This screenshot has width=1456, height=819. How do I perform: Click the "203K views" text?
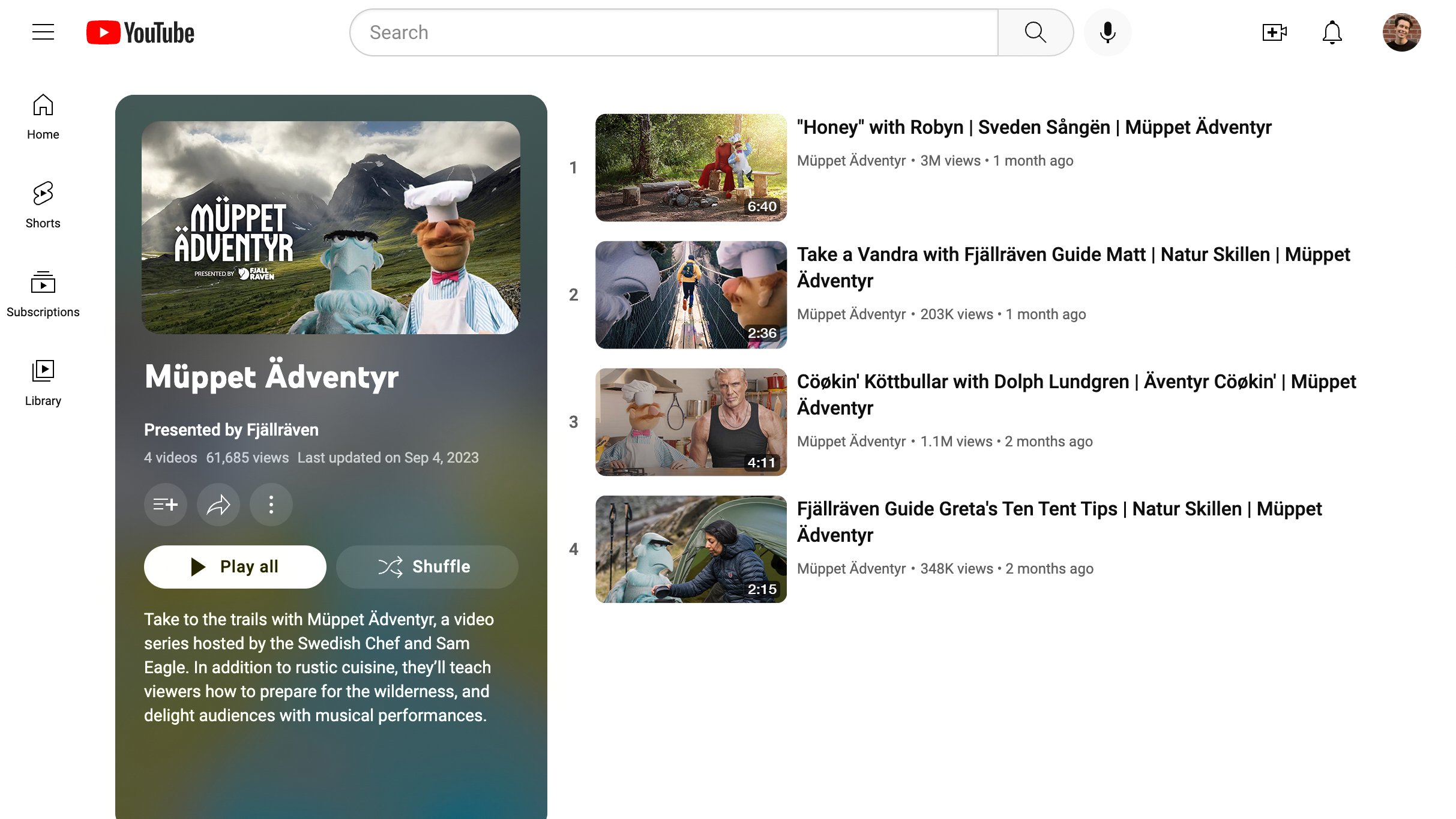[957, 314]
